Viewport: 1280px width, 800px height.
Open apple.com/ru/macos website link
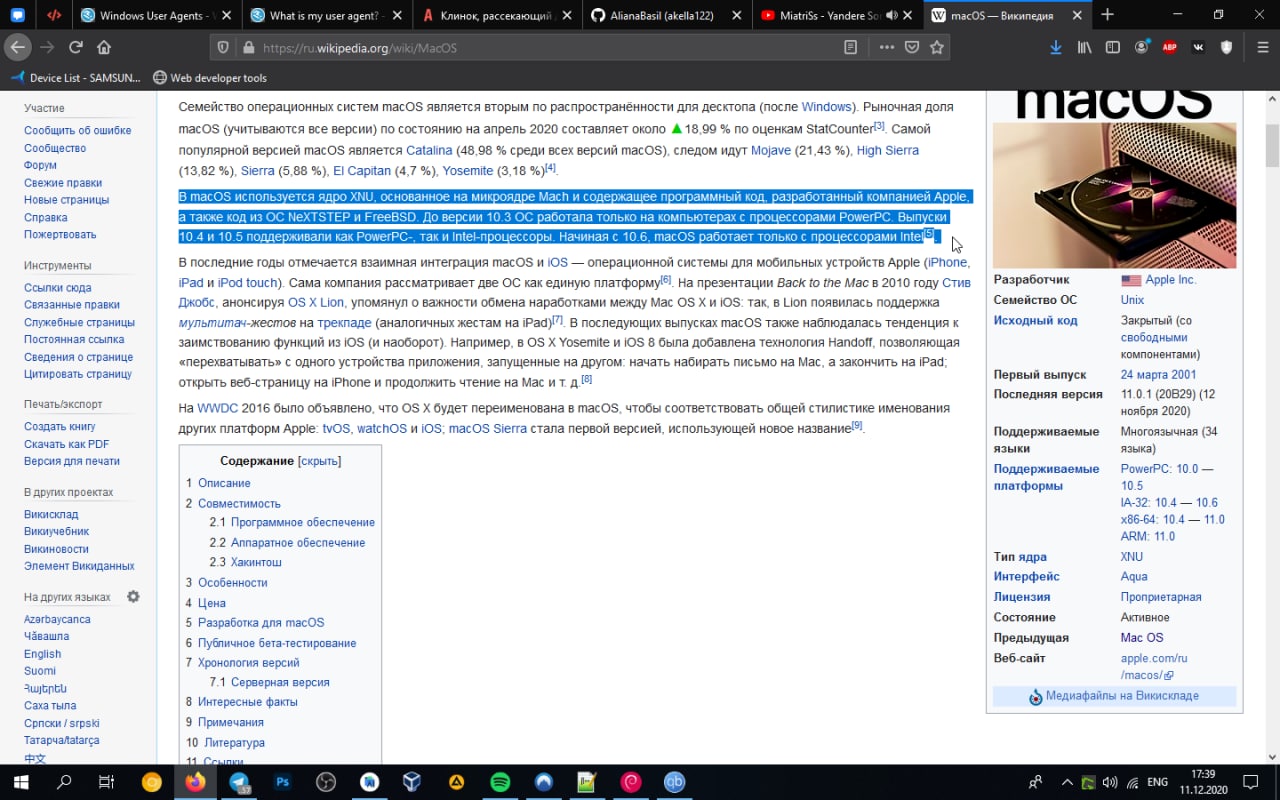pyautogui.click(x=1154, y=666)
